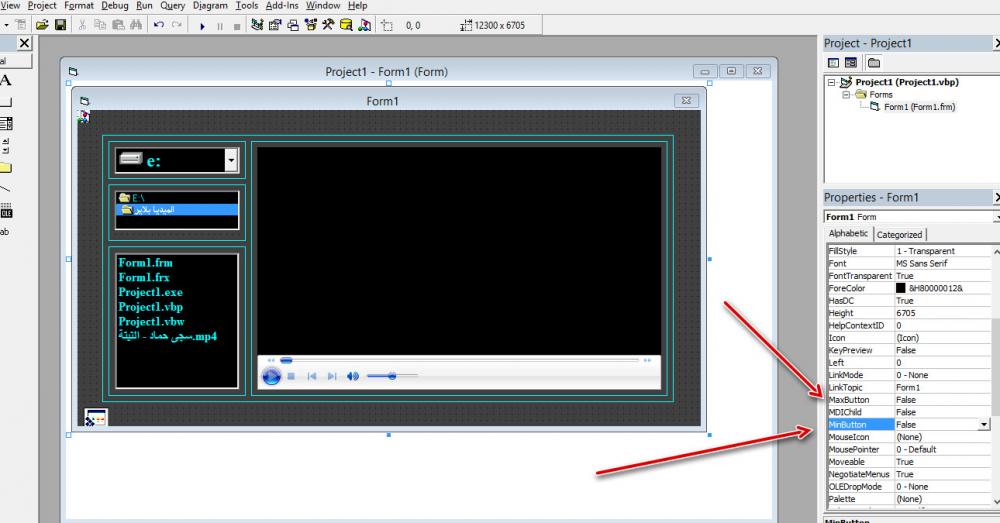
Task: Click the ForeColor black color swatch
Action: coord(901,288)
